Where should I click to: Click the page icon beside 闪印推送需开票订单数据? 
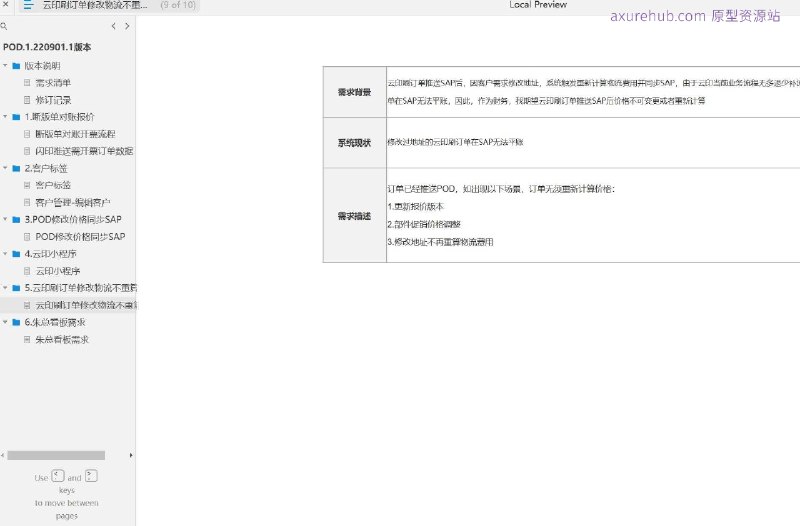click(27, 151)
